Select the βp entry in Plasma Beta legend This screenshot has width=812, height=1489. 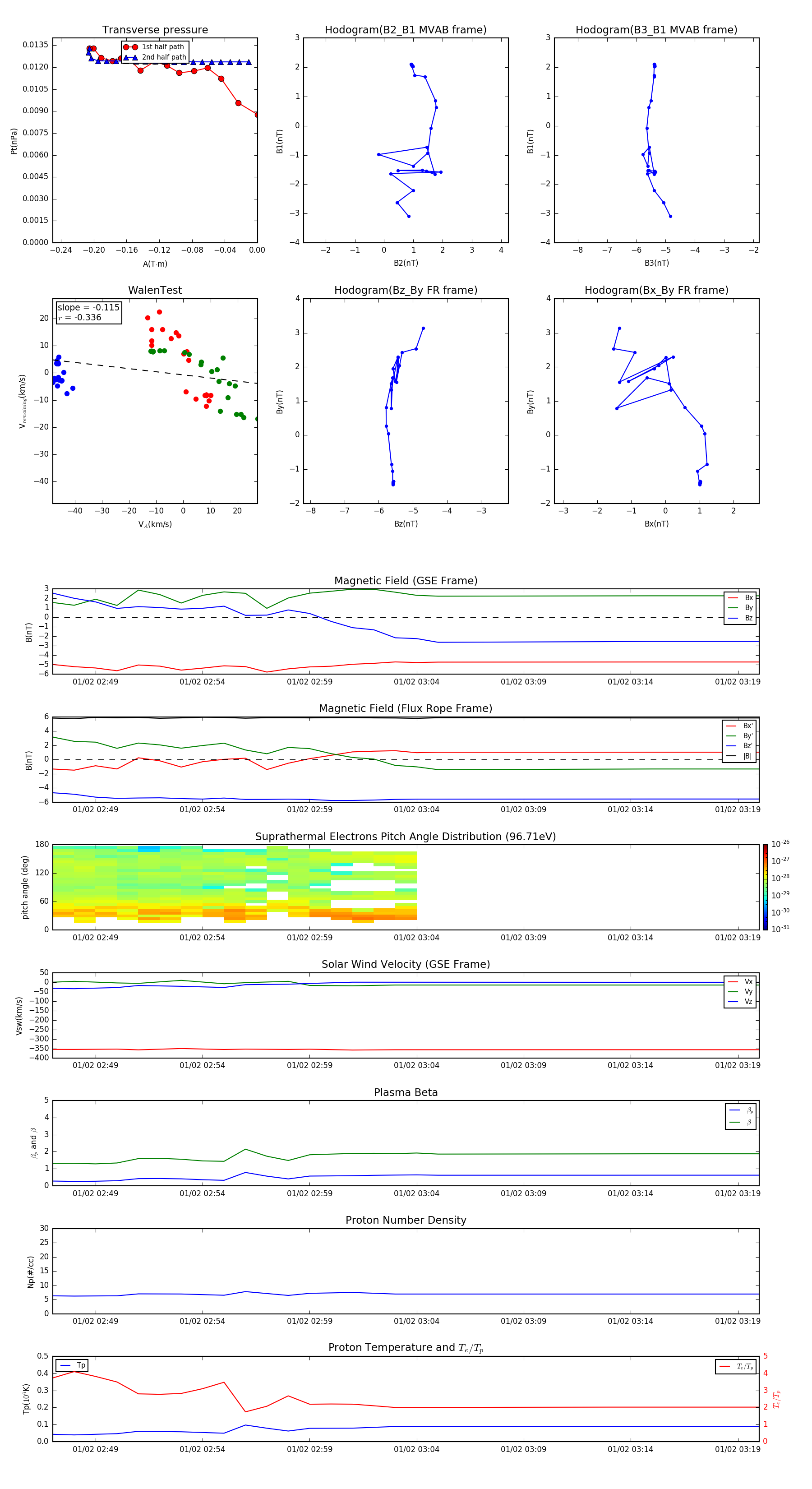point(741,1110)
